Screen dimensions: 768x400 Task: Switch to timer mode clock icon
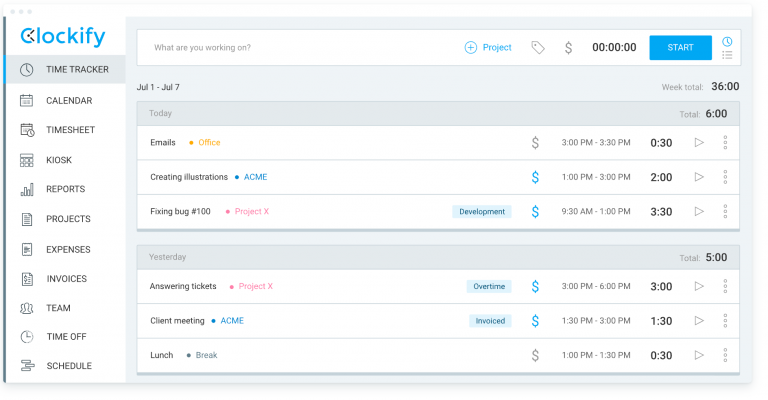point(727,41)
